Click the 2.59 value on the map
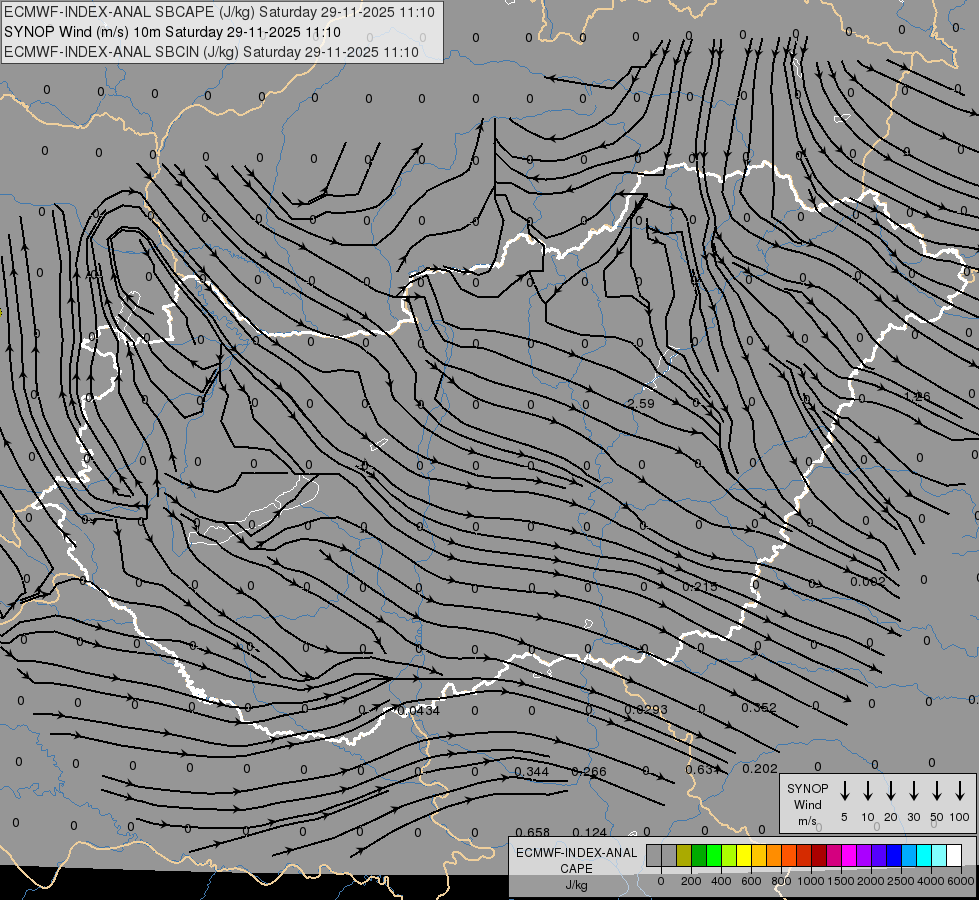The height and width of the screenshot is (900, 979). 641,403
